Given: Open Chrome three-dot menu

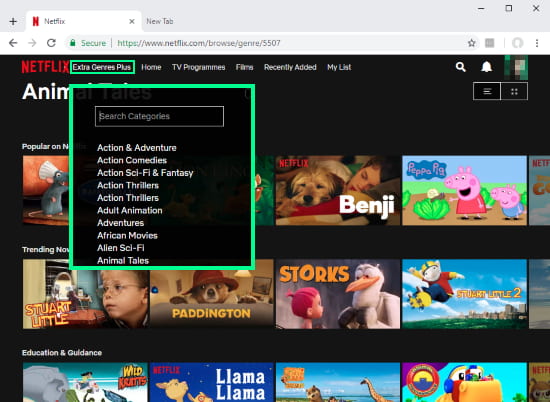Looking at the screenshot, I should [537, 43].
